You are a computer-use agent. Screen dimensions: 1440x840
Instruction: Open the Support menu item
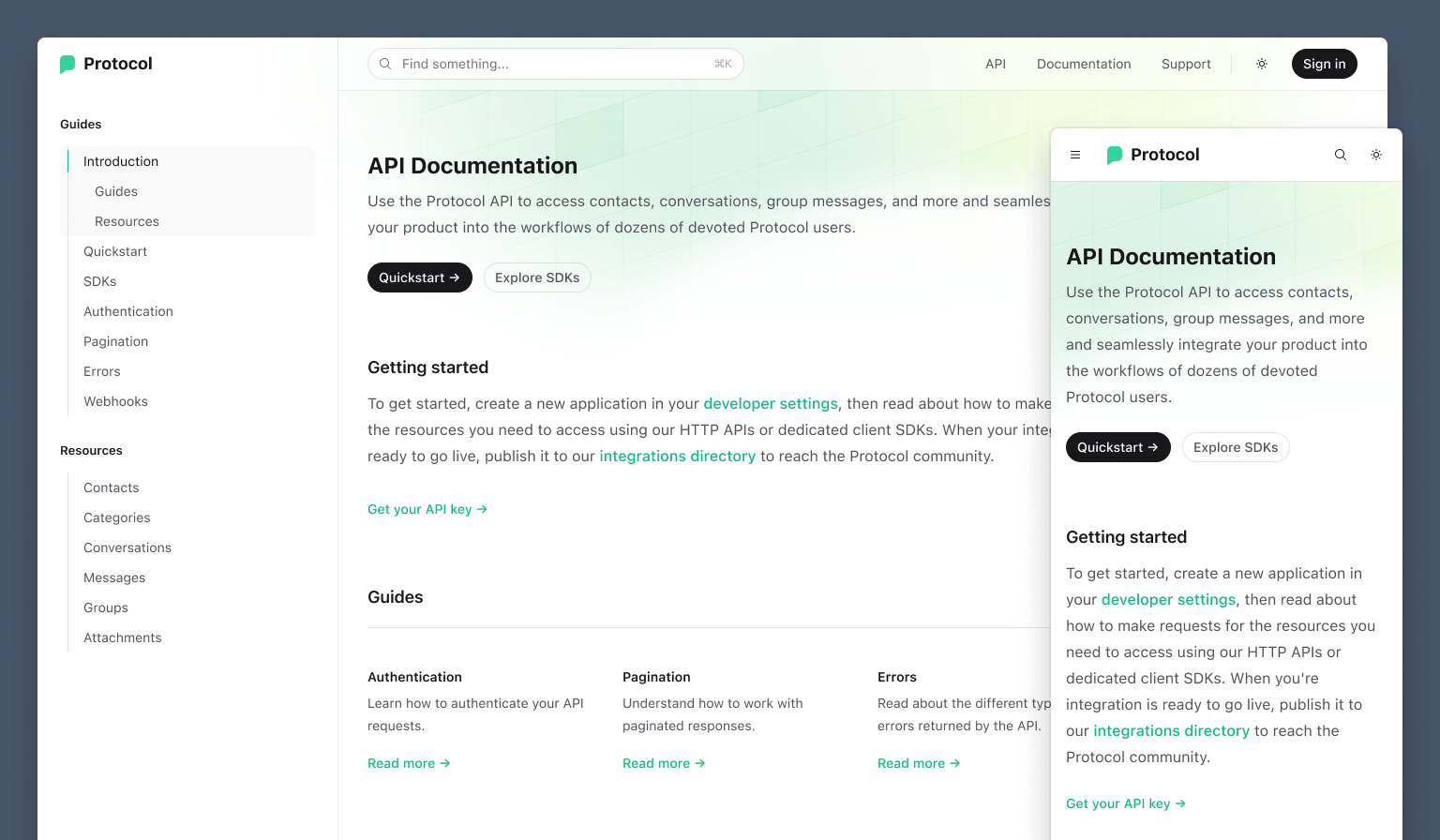pyautogui.click(x=1186, y=64)
